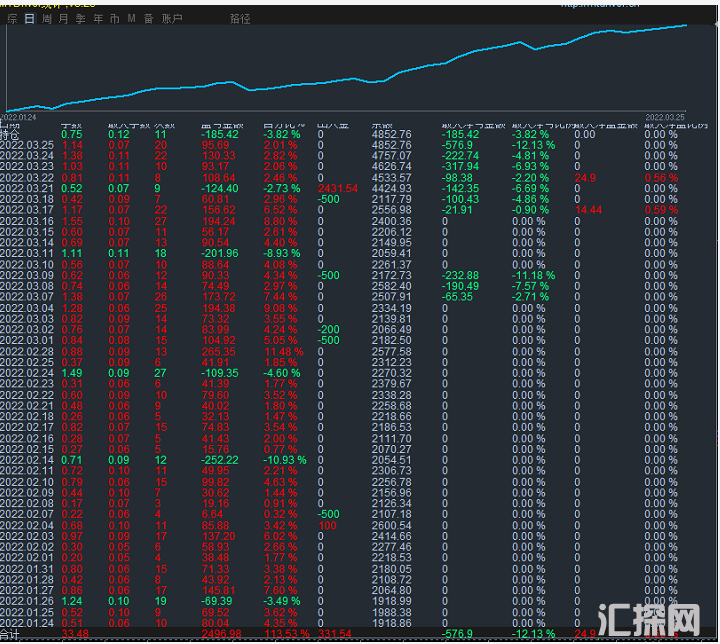Image resolution: width=720 pixels, height=644 pixels.
Task: Click balance 4852.76 in the 持仓 row
Action: coord(391,135)
